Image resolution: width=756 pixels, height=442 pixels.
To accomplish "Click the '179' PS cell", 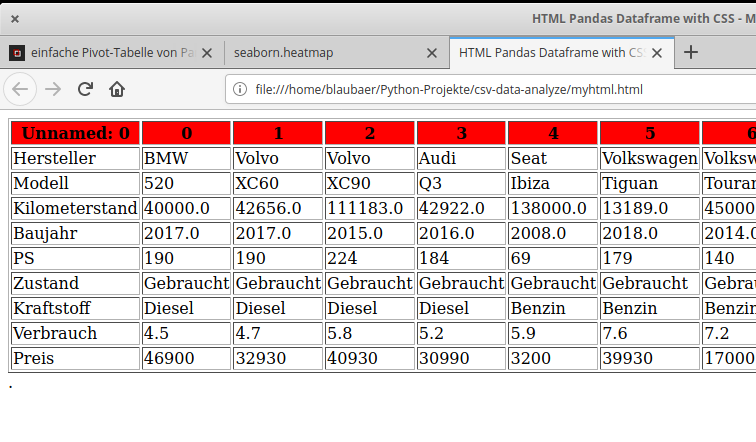I will point(650,258).
